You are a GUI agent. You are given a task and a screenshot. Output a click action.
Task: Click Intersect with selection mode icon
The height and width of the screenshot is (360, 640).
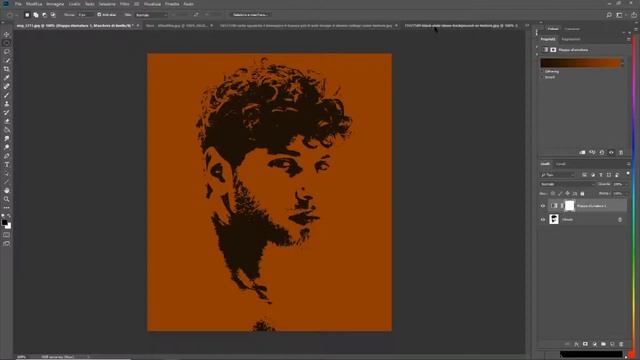click(53, 15)
